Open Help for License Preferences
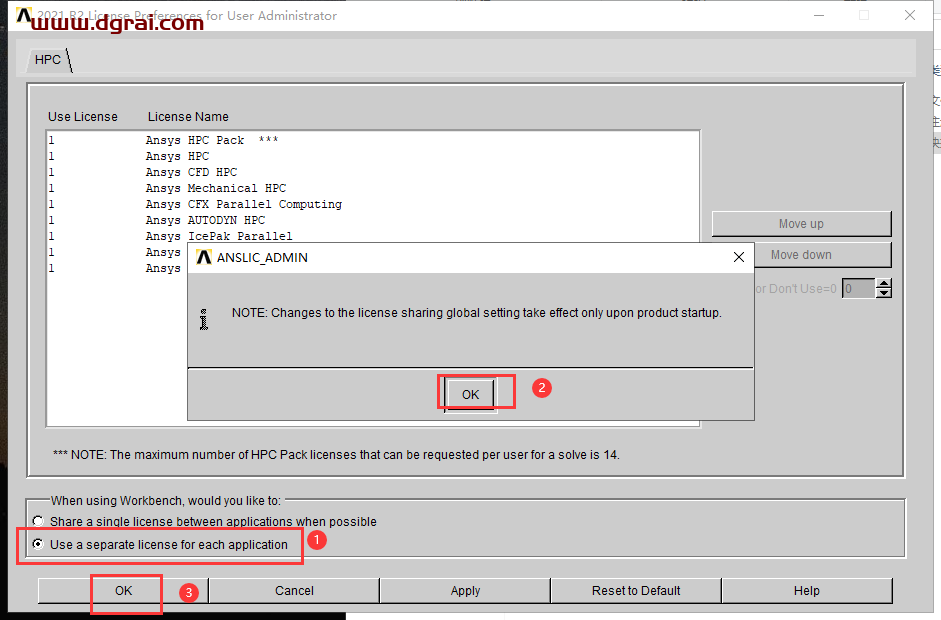This screenshot has height=620, width=941. [x=807, y=591]
